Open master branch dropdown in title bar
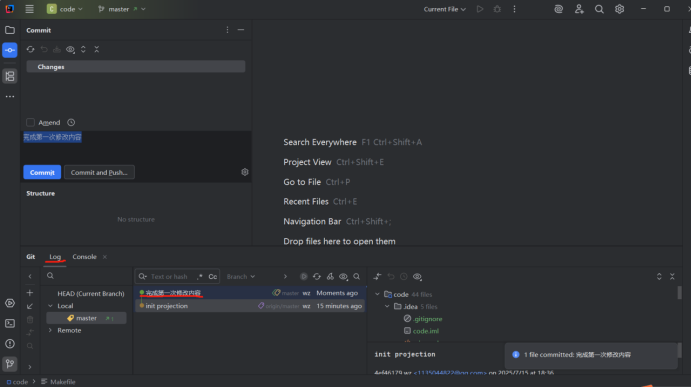This screenshot has height=387, width=691. click(122, 9)
